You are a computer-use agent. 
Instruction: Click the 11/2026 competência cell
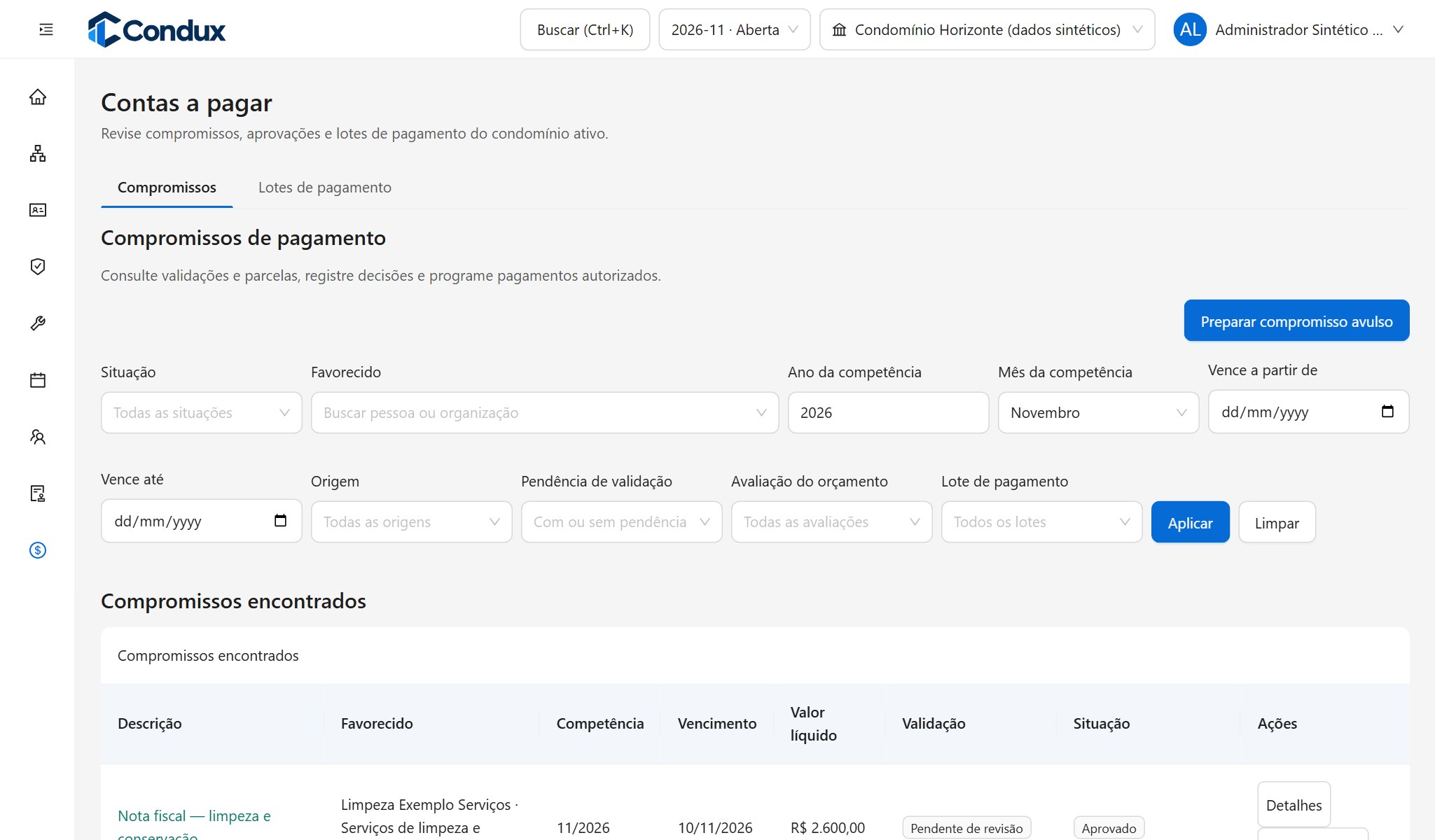(583, 828)
